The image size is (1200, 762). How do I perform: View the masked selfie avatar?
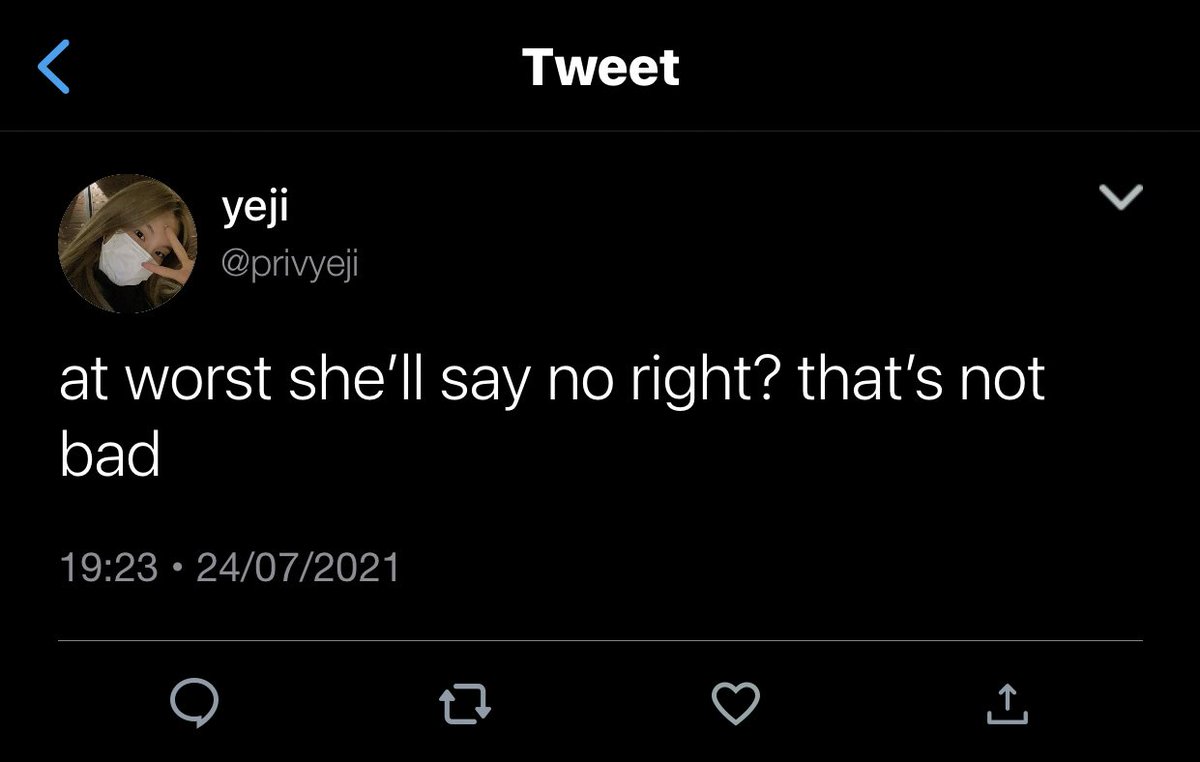coord(127,243)
